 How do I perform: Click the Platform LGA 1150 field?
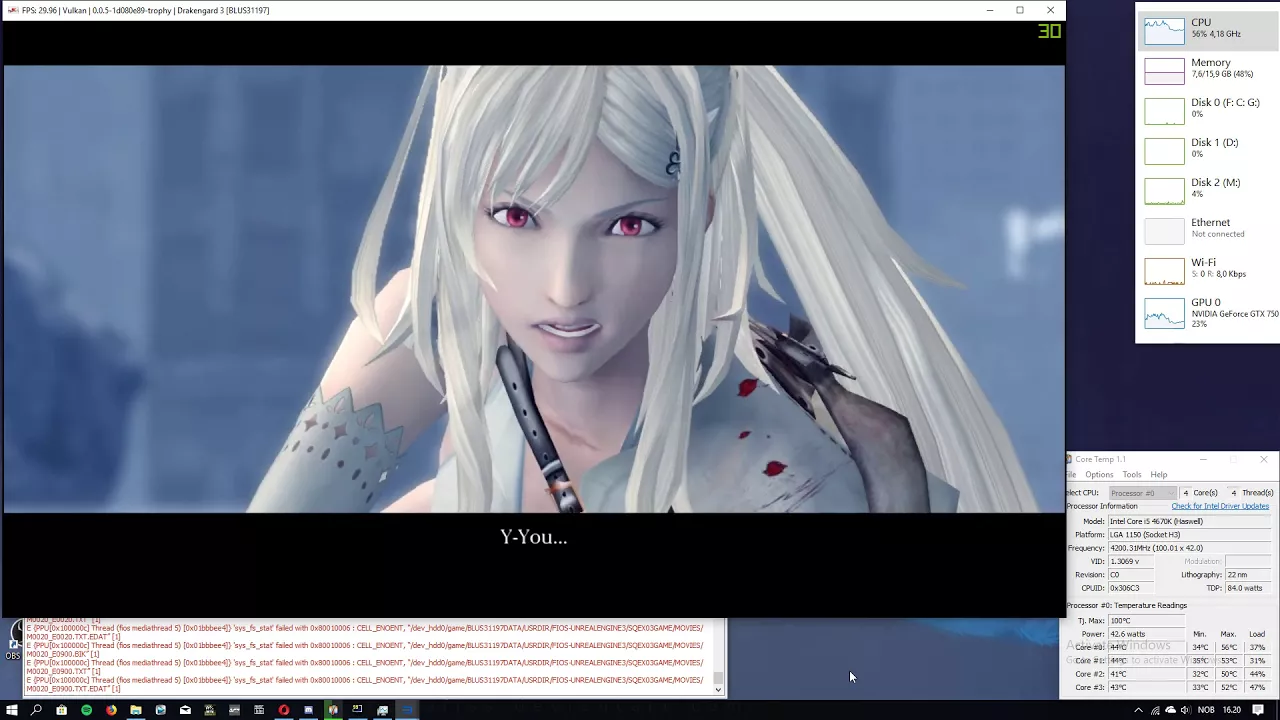1189,534
